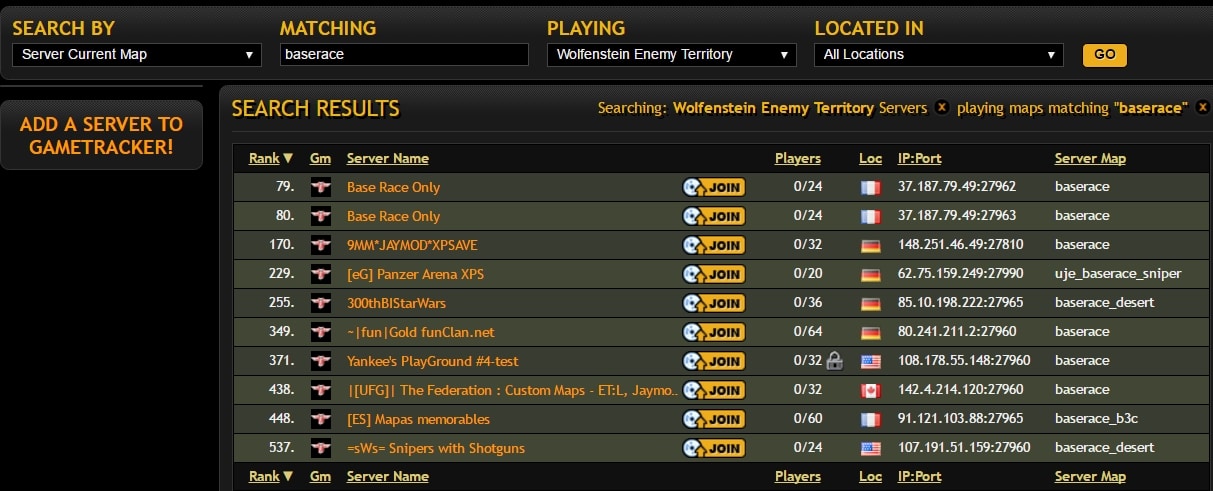Open rank 80 Base Race Only server page
The height and width of the screenshot is (491, 1213).
393,216
